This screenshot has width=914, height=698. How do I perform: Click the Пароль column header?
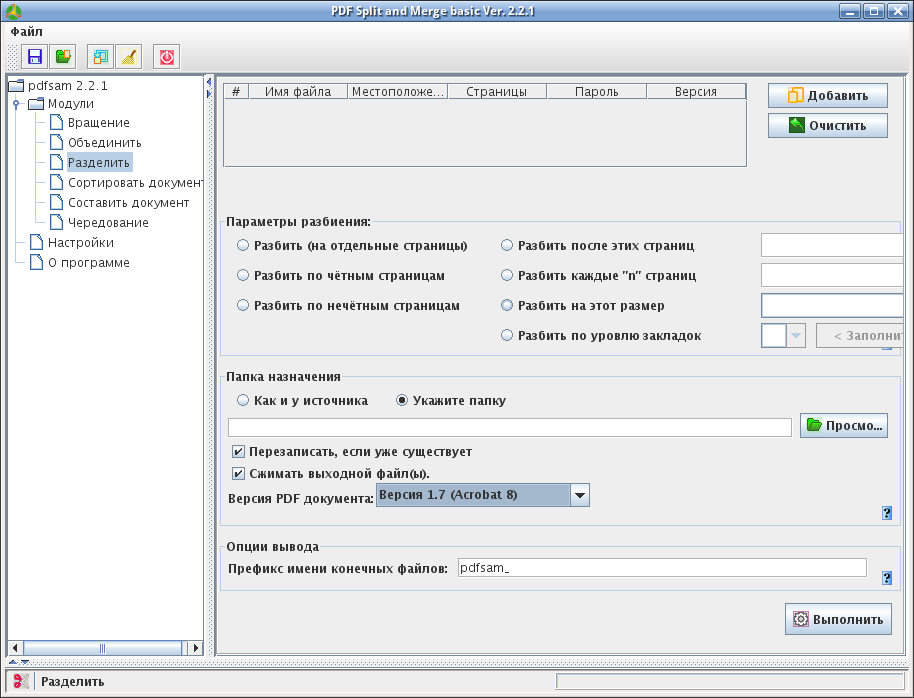pos(596,92)
